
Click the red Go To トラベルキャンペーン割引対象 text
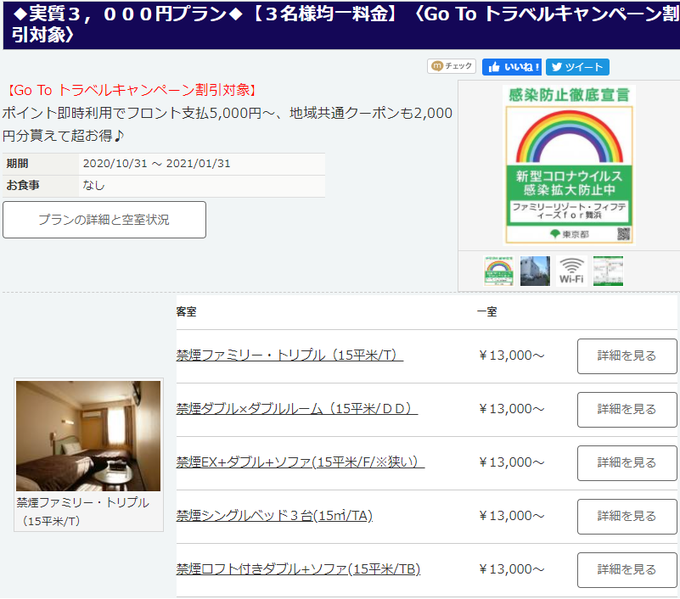(x=132, y=90)
